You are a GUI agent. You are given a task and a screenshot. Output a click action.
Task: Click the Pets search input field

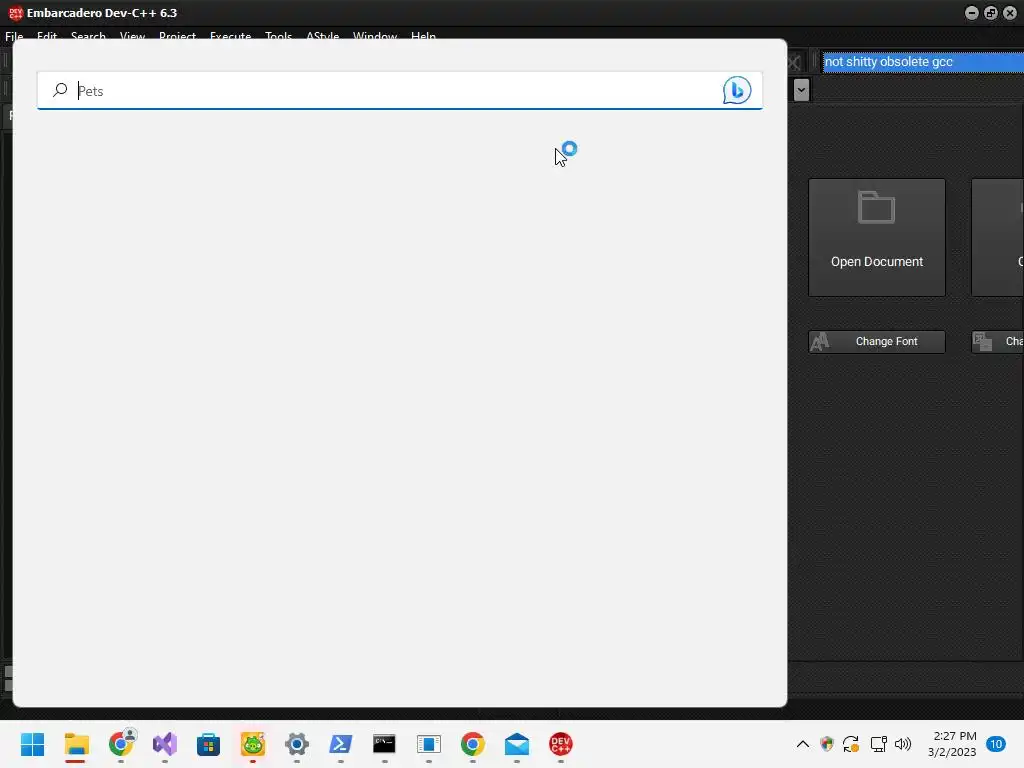(398, 90)
